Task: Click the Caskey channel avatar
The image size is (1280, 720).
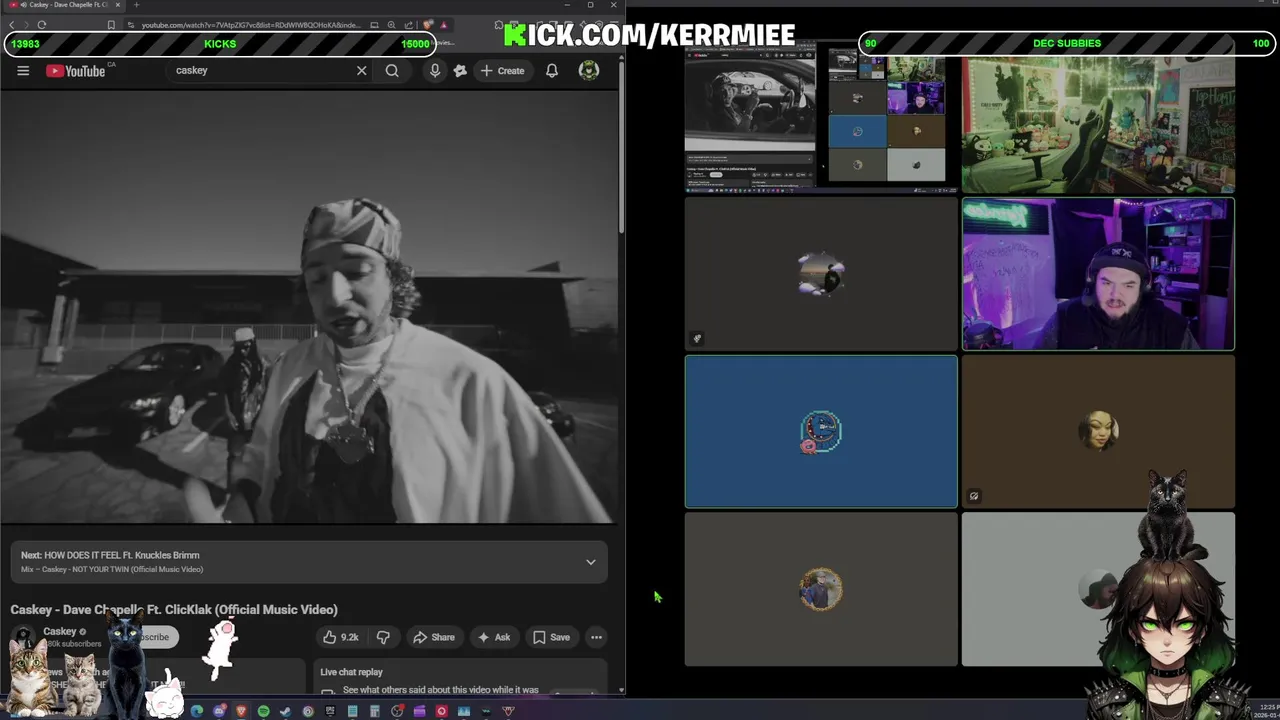Action: point(24,637)
